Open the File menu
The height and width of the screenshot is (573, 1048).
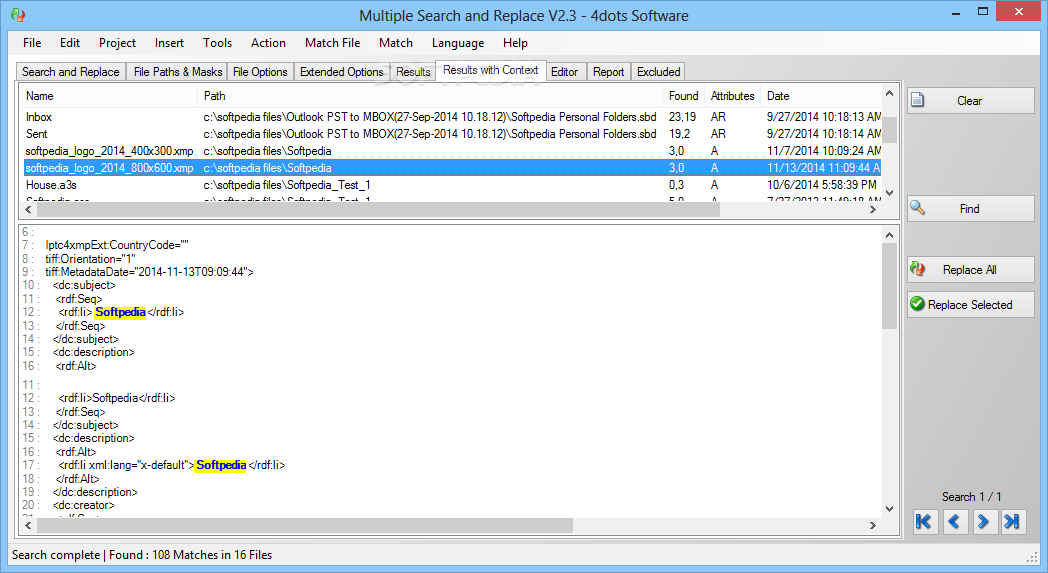click(x=32, y=43)
